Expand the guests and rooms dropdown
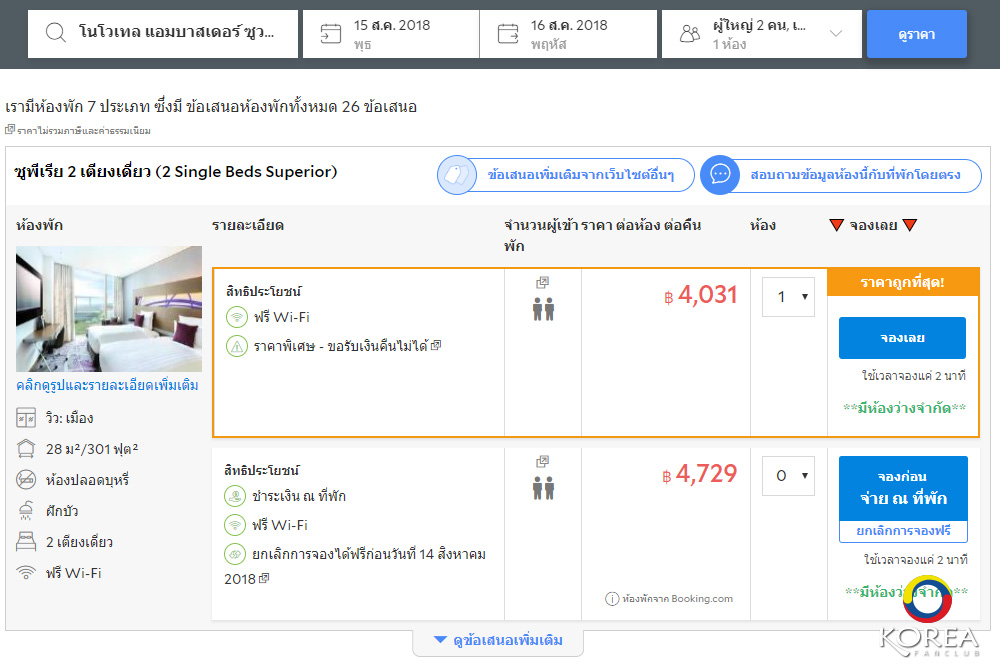Screen dimensions: 1000x667 point(836,34)
